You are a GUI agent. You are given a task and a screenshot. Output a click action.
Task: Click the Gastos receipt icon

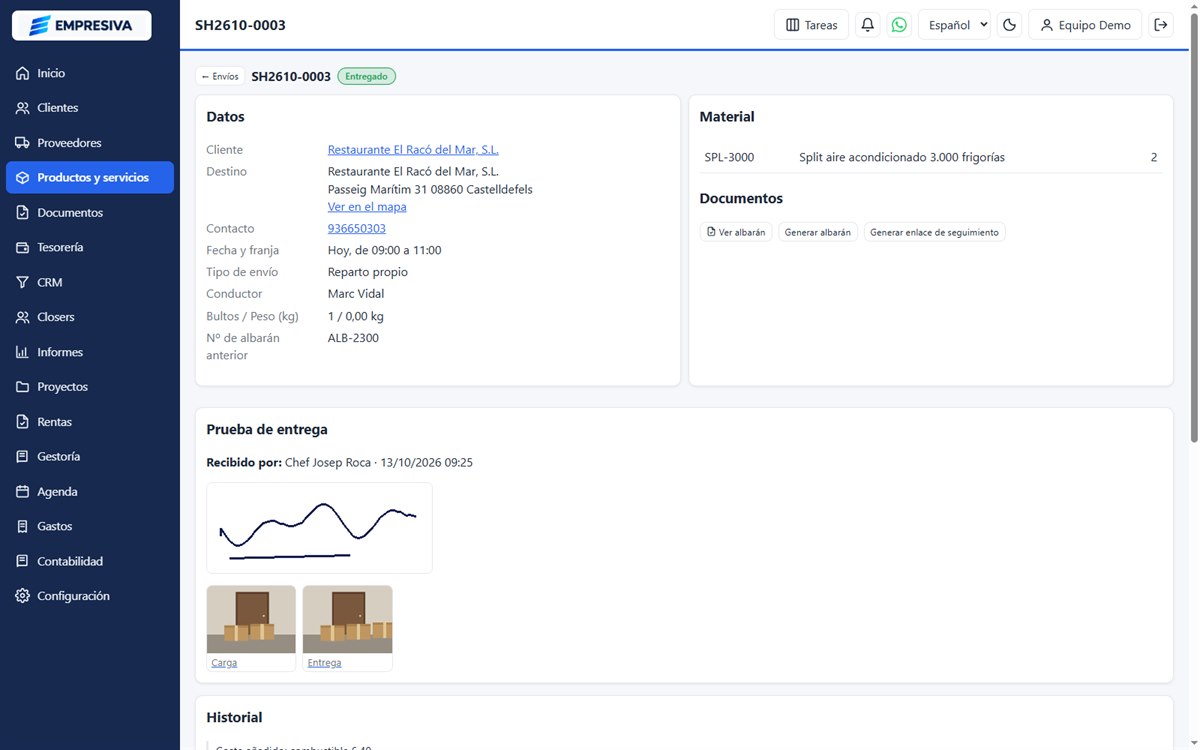point(22,526)
